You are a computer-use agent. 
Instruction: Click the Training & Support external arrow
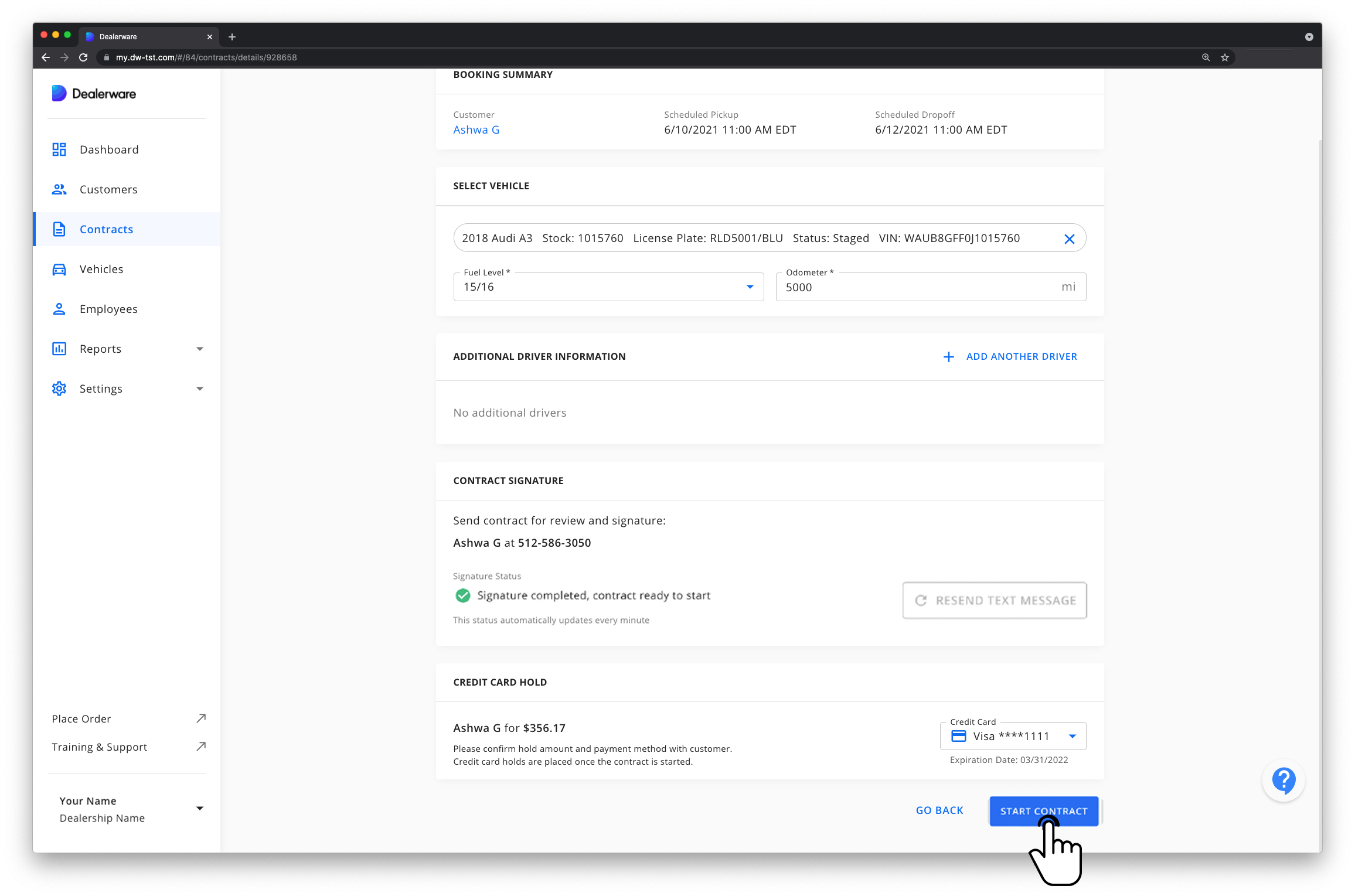(x=201, y=747)
